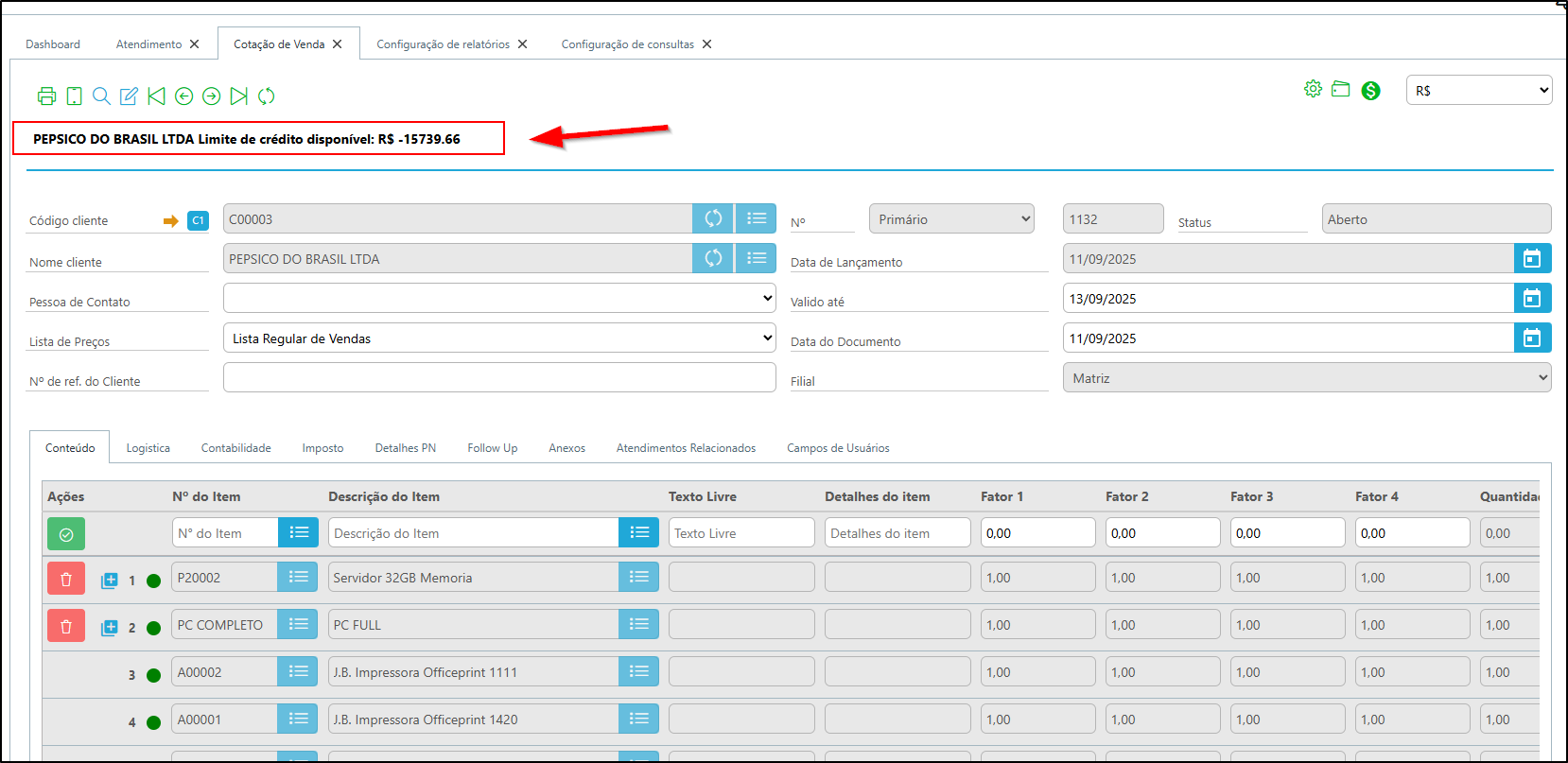Open the Pessoa de Contato dropdown
1568x763 pixels.
(x=499, y=299)
